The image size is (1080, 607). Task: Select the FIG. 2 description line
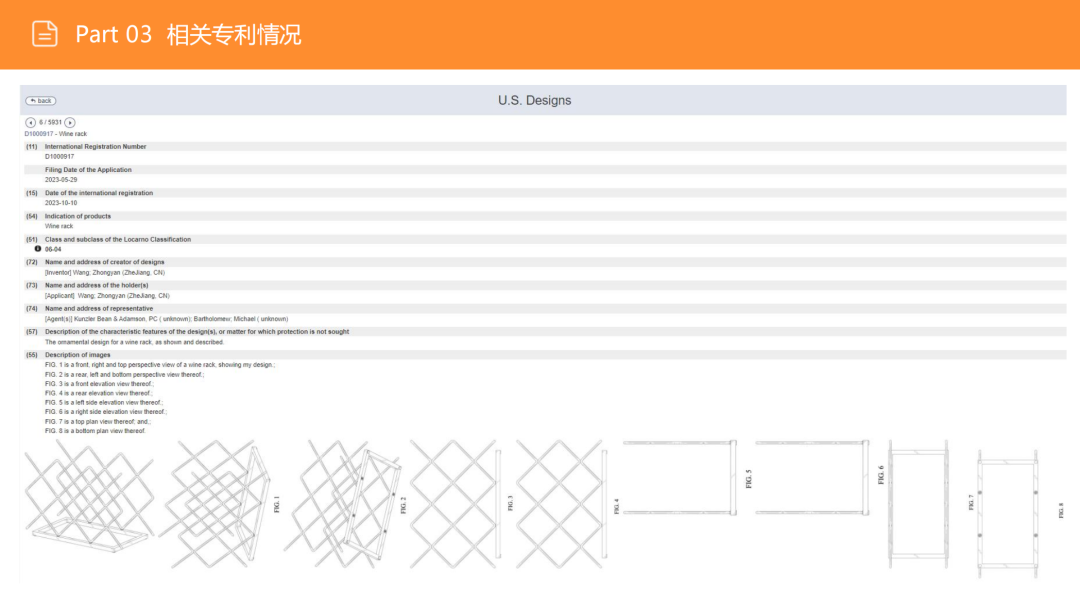click(x=125, y=375)
